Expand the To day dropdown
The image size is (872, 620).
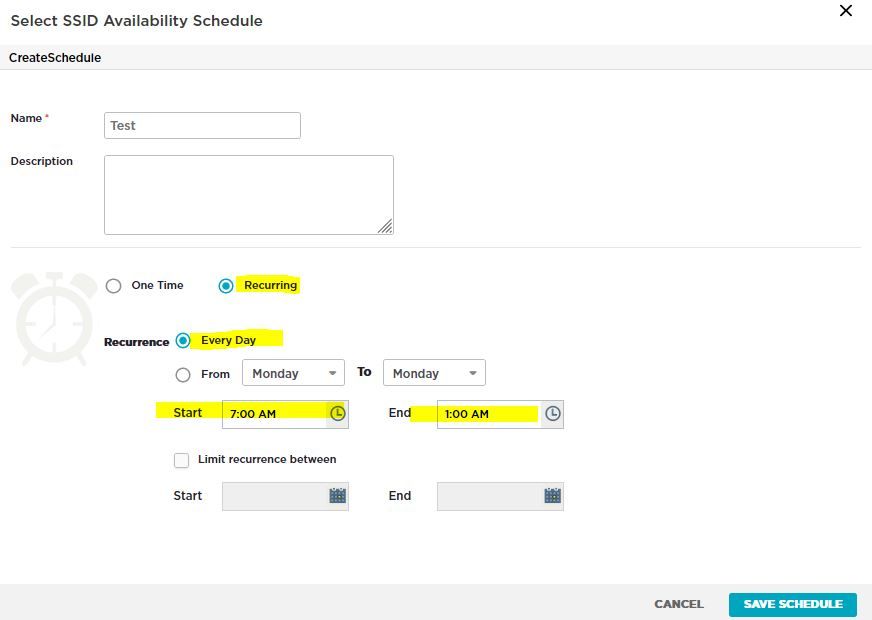(434, 374)
